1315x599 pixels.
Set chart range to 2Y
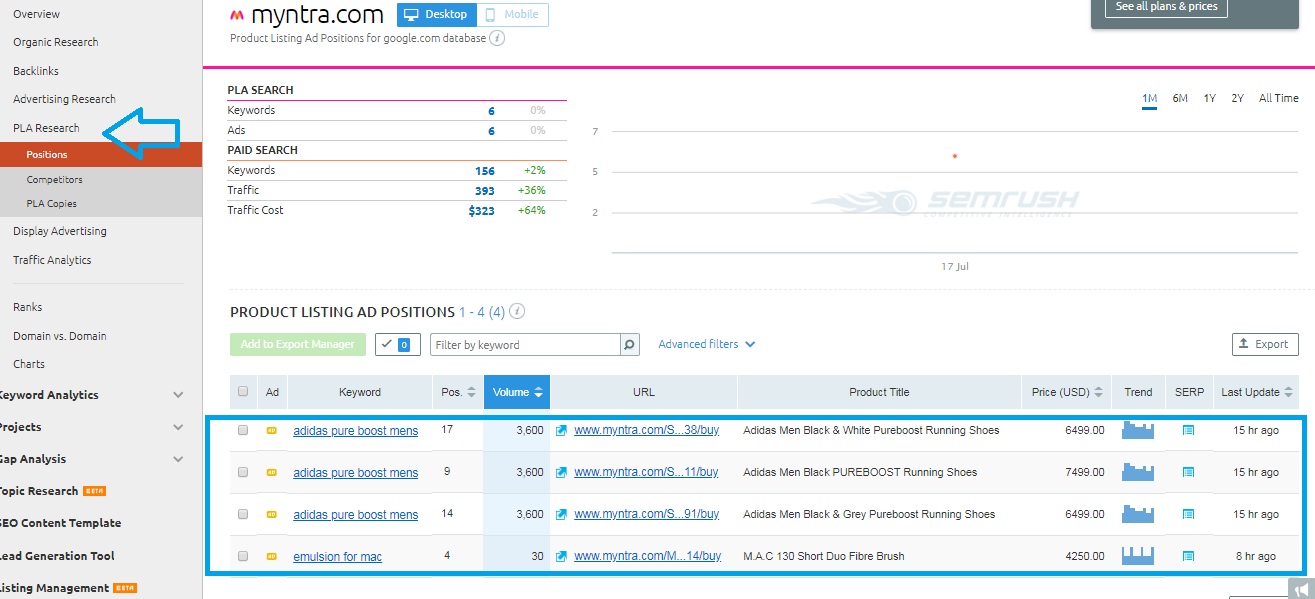[x=1238, y=98]
